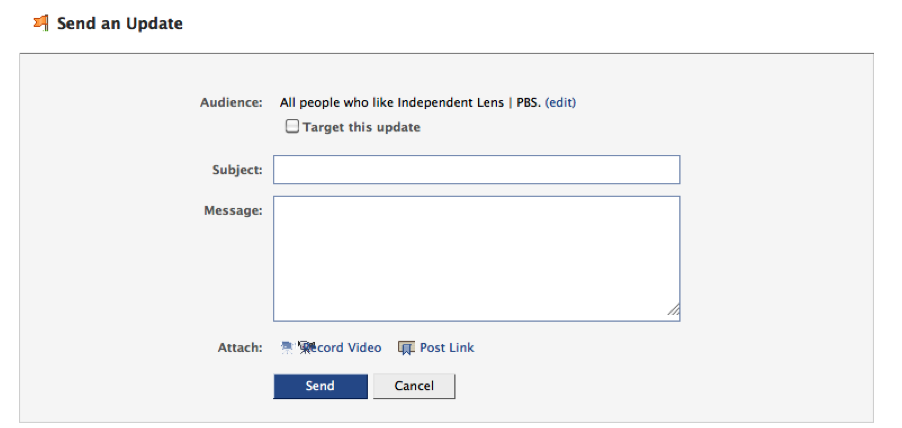902x428 pixels.
Task: Click the orange flag icon in the header
Action: pyautogui.click(x=42, y=22)
